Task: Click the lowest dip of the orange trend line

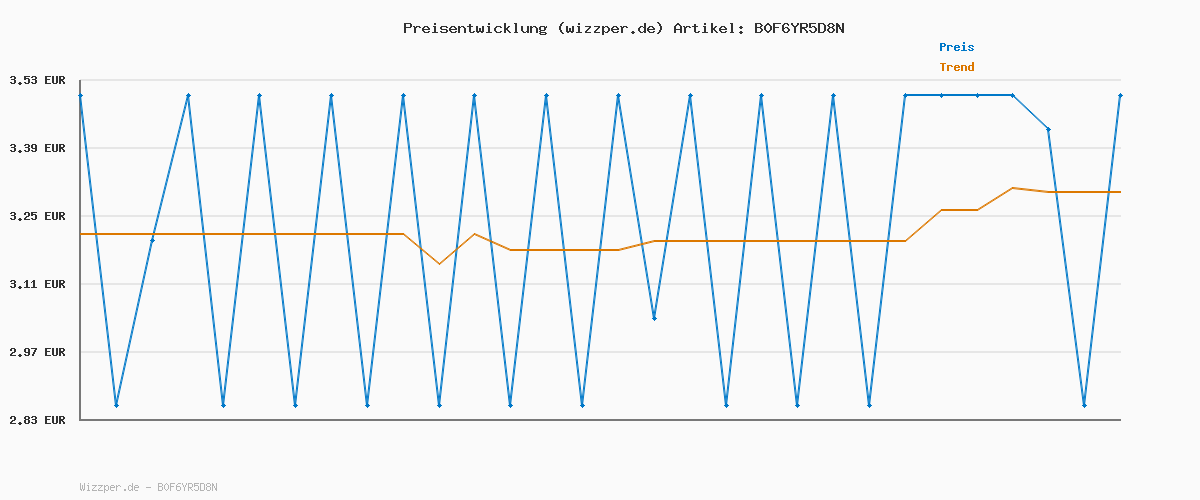Action: point(439,263)
